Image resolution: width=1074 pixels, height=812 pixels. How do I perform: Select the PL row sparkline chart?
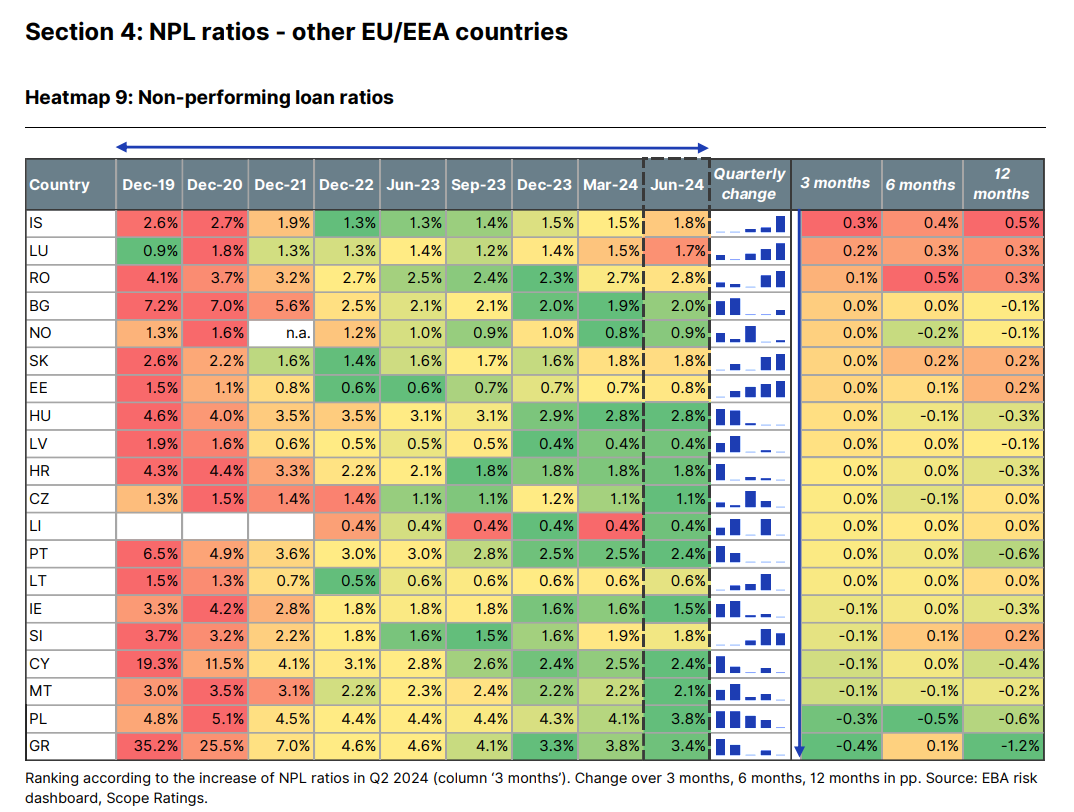click(x=751, y=717)
